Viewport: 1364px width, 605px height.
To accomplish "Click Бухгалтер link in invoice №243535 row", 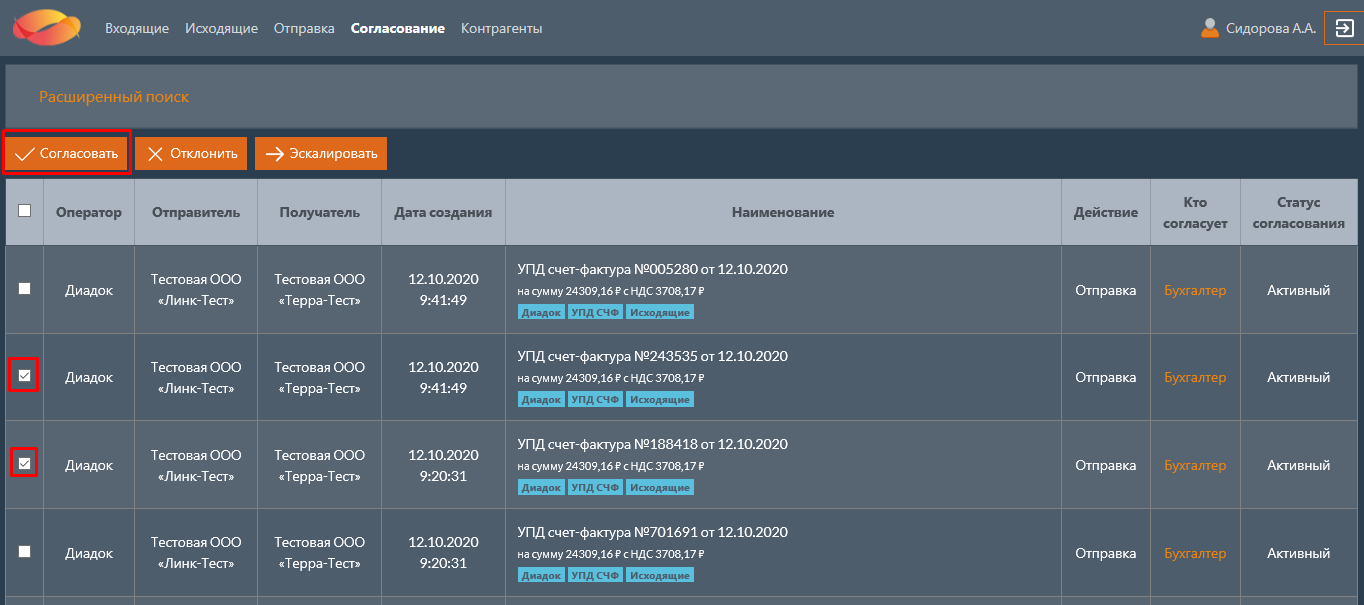I will [1195, 377].
